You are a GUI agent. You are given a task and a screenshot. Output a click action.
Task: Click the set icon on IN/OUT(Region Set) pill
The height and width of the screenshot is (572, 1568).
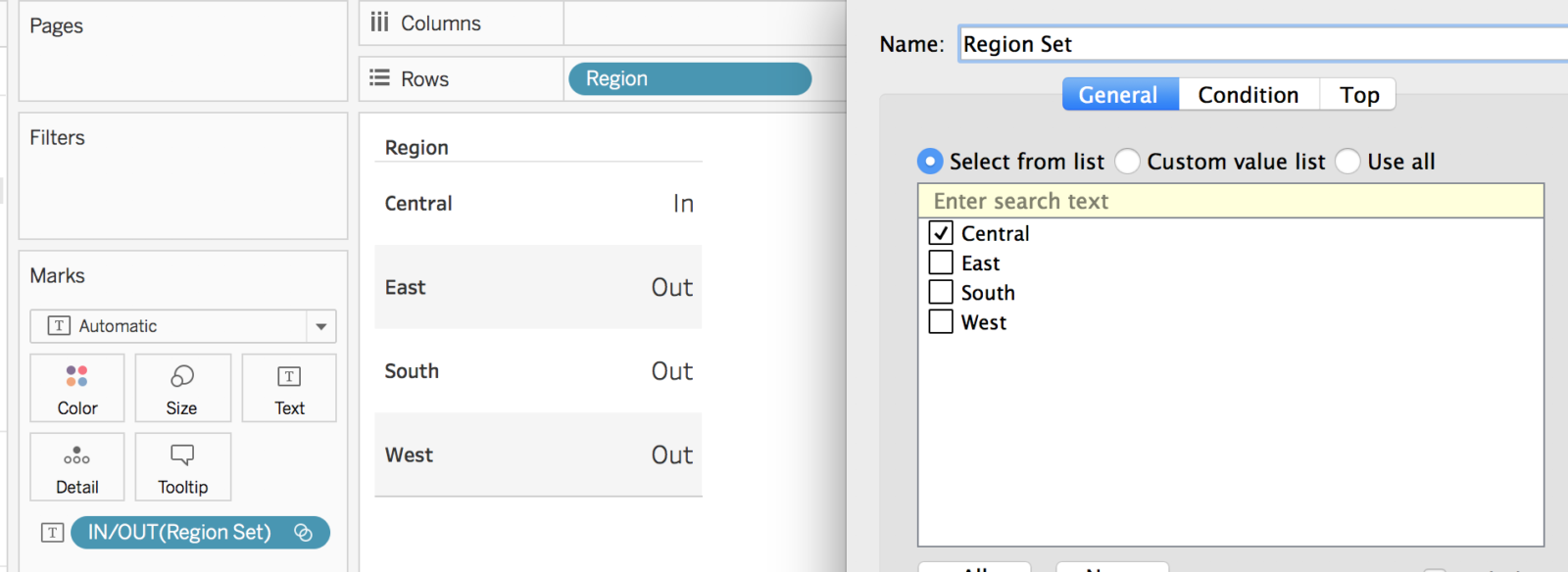coord(304,533)
